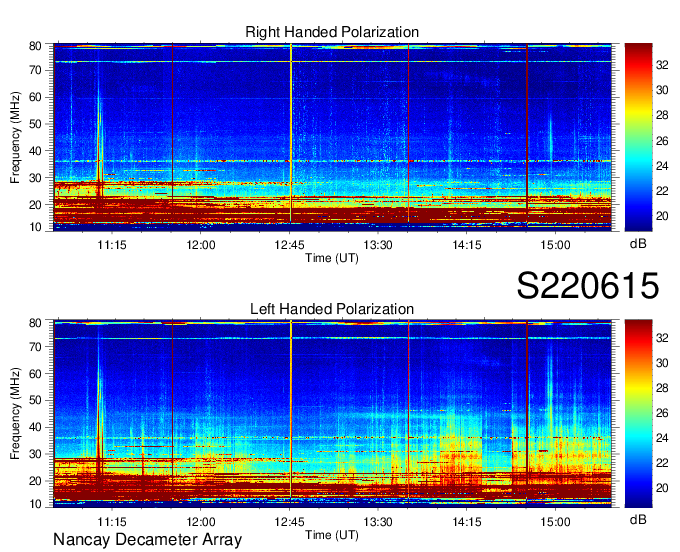Screen dimensions: 680x552
Task: Click 30 MHz tick label on Right Handed plot
Action: (x=35, y=178)
